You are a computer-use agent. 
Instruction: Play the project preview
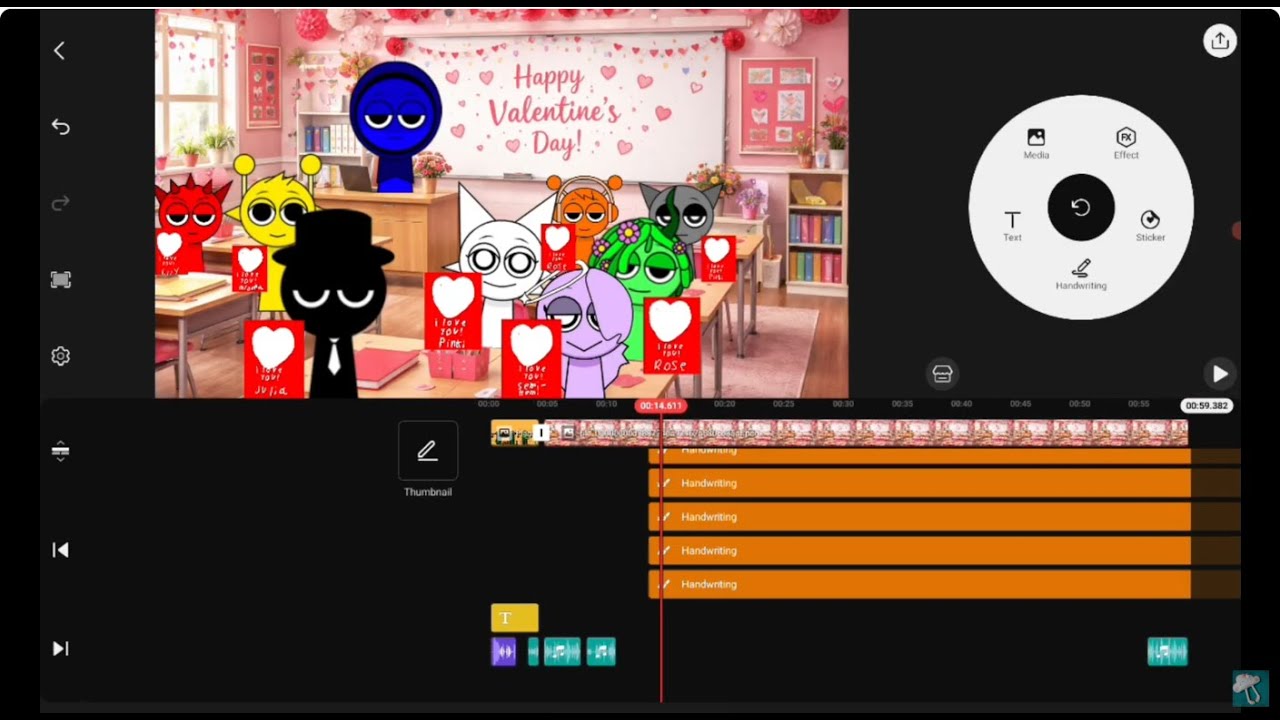coord(1219,373)
